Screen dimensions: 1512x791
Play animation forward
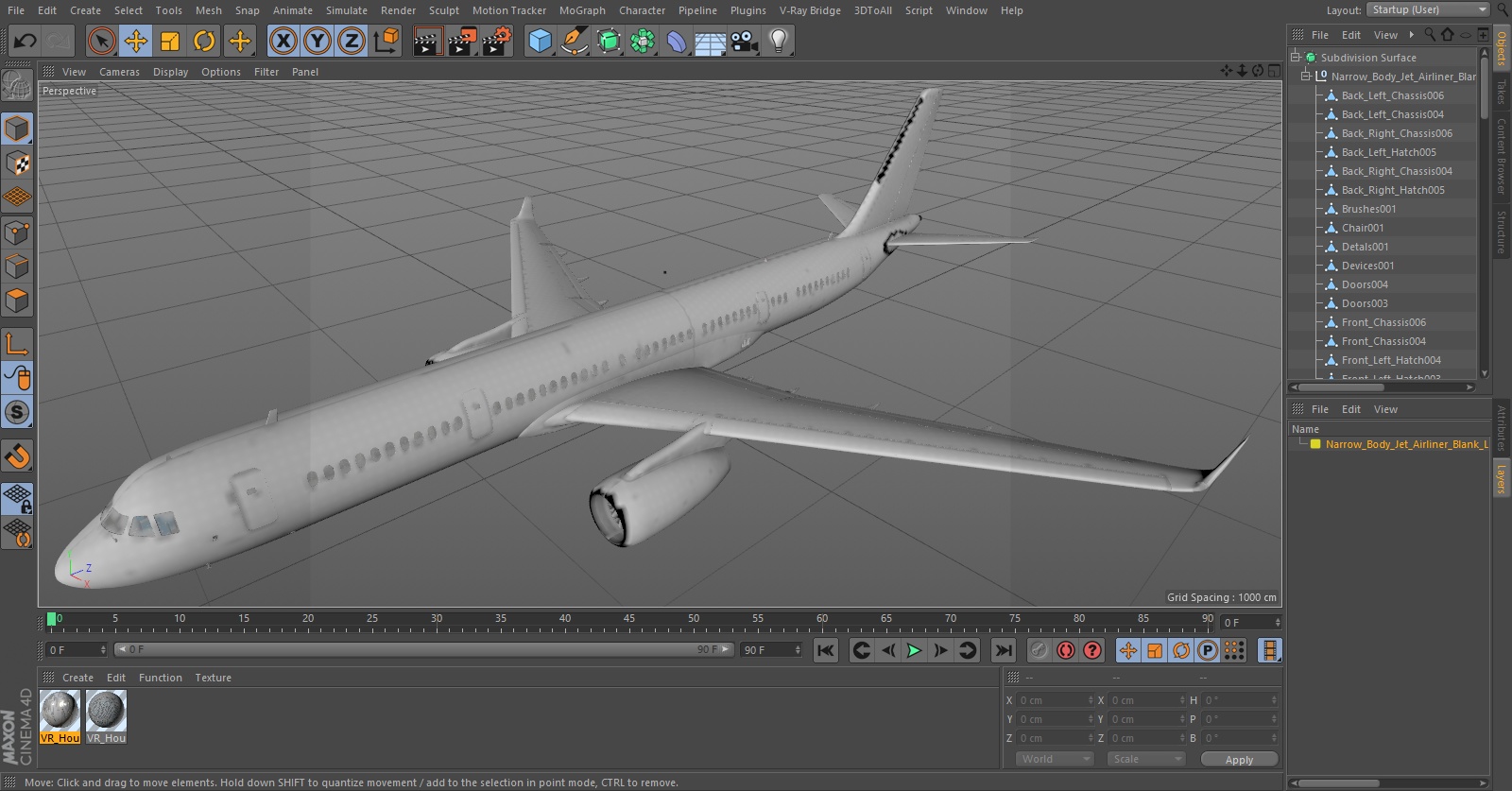tap(914, 650)
